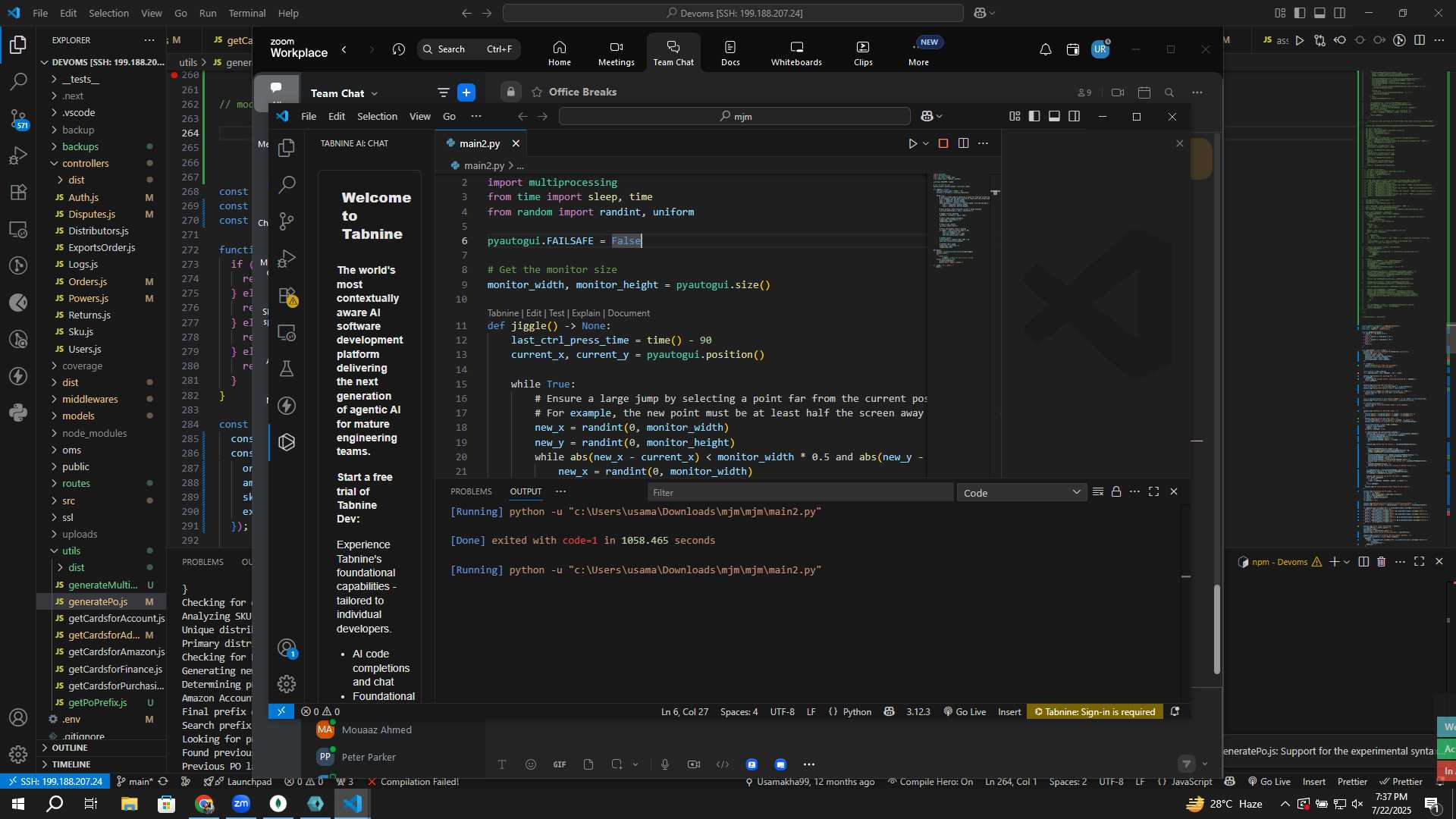Run the Python file with the play icon
Viewport: 1456px width, 819px height.
point(912,143)
